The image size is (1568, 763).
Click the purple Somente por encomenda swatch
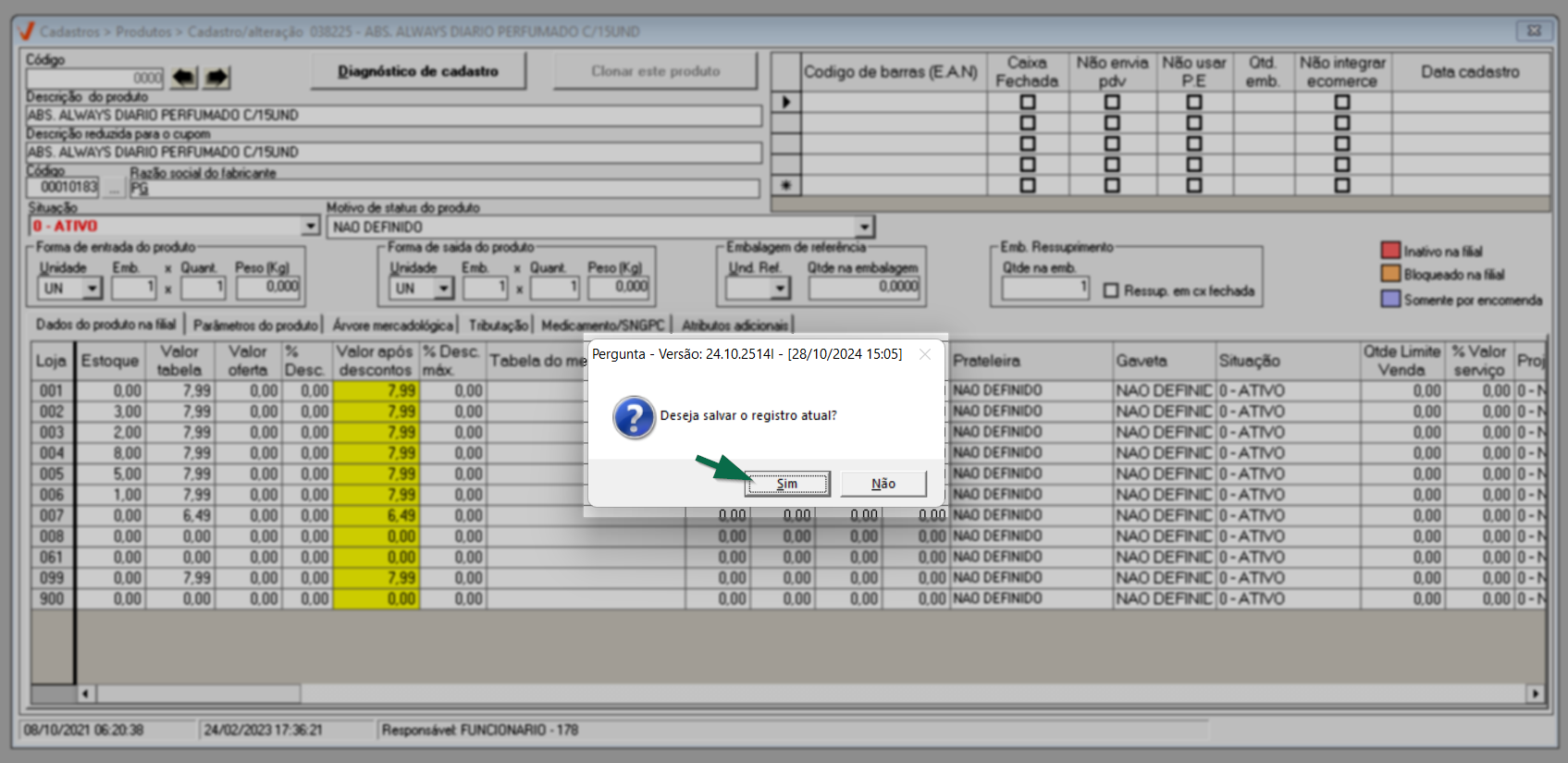tap(1390, 299)
